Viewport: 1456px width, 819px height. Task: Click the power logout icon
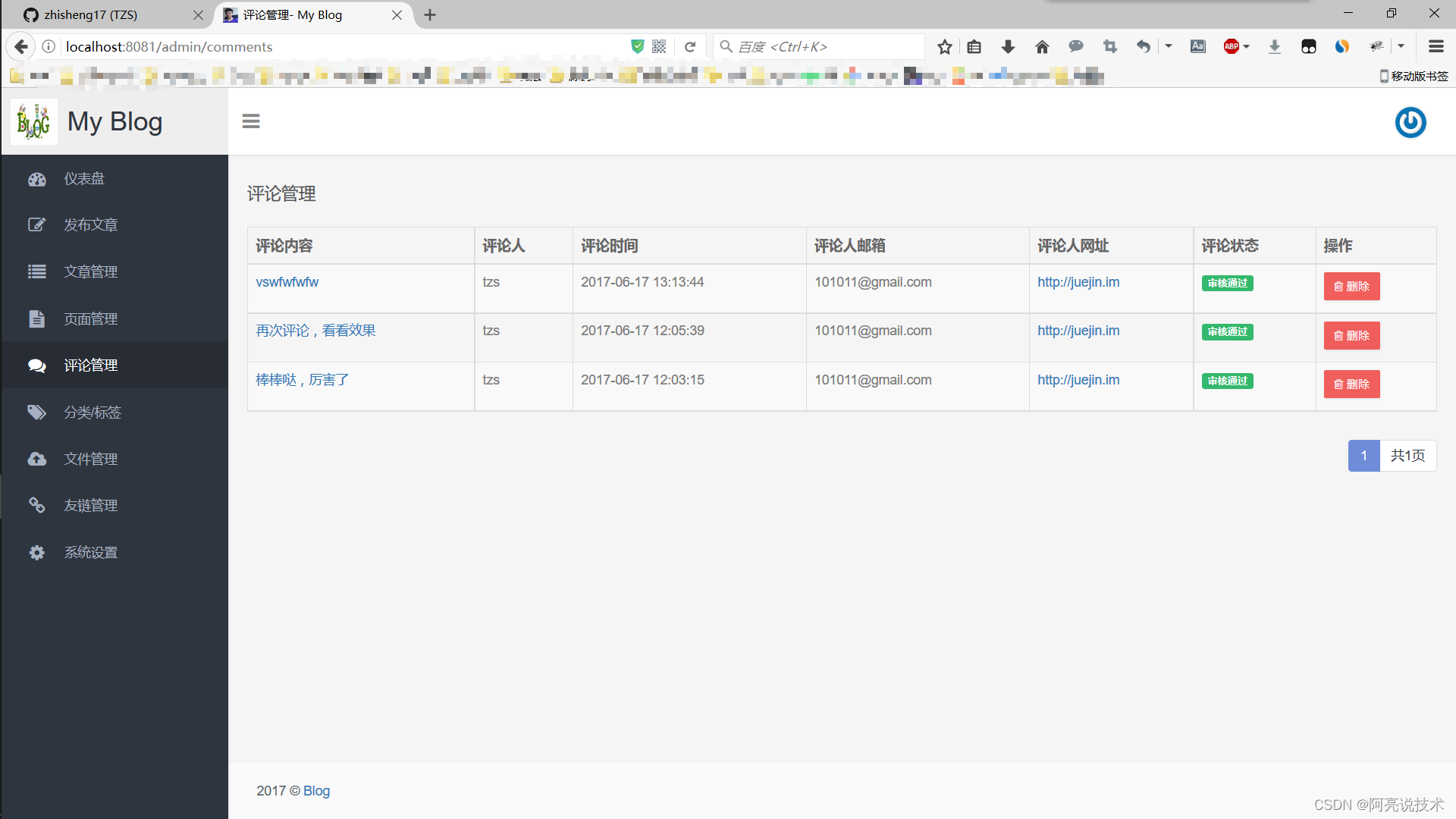click(1410, 122)
